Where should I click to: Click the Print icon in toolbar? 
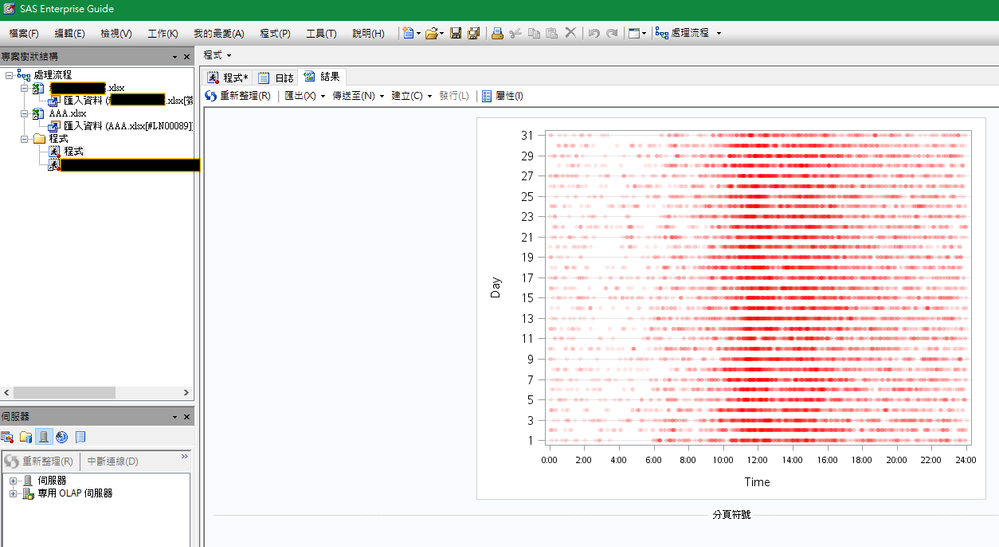tap(498, 33)
